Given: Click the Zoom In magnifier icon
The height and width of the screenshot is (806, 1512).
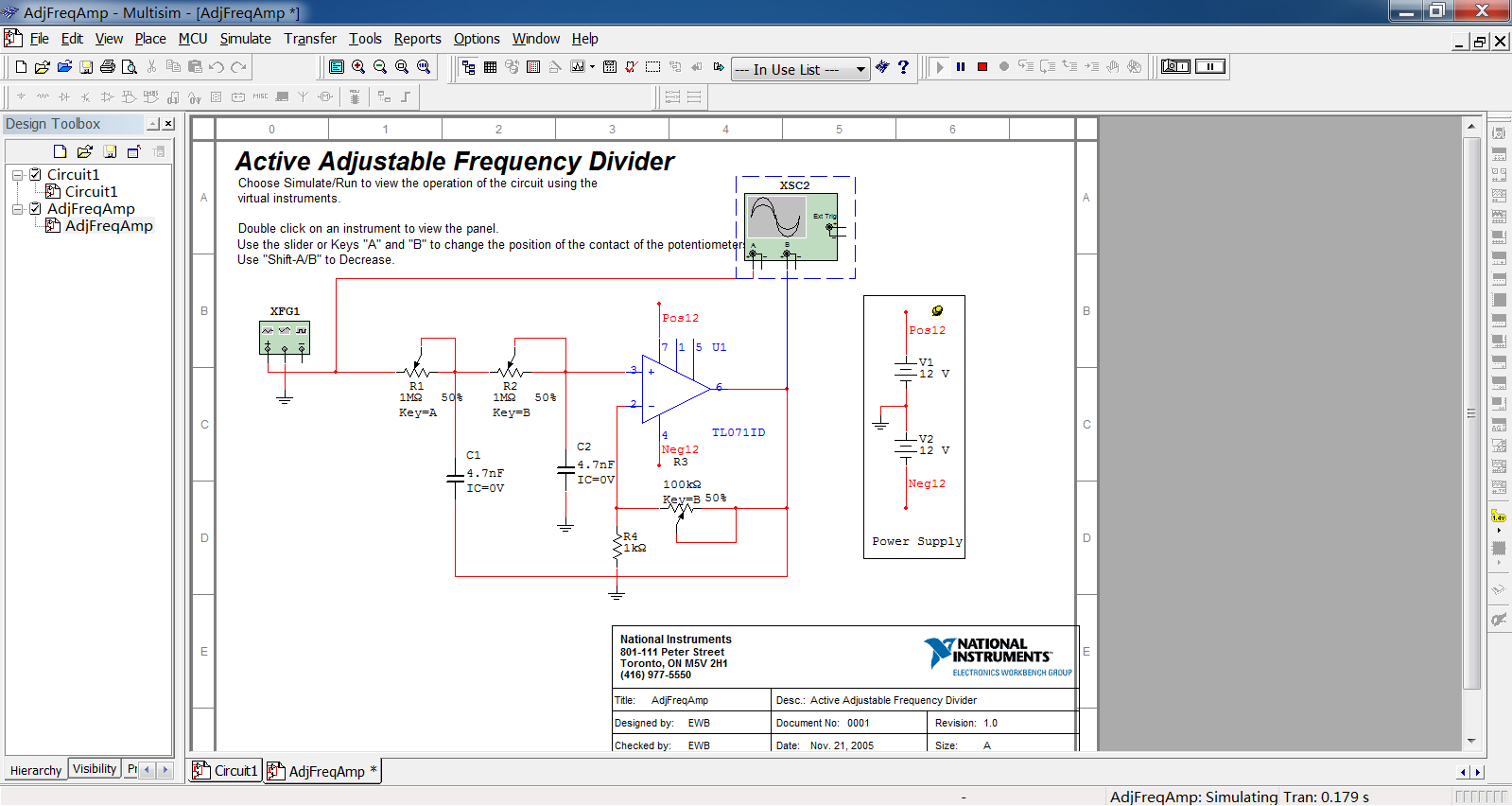Looking at the screenshot, I should [x=358, y=67].
